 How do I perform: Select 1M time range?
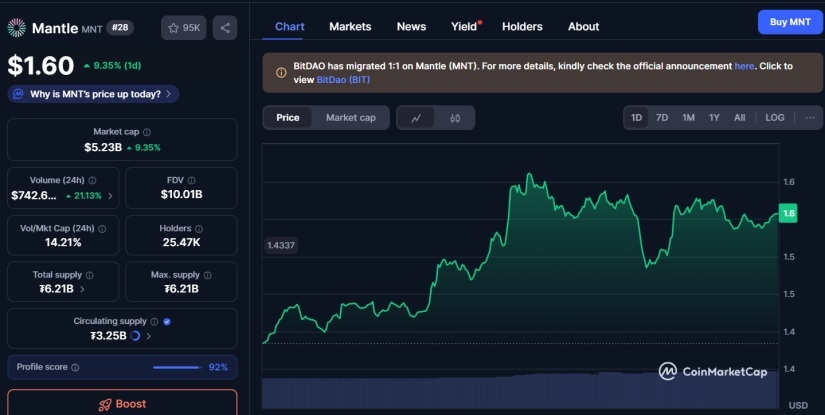(x=688, y=118)
